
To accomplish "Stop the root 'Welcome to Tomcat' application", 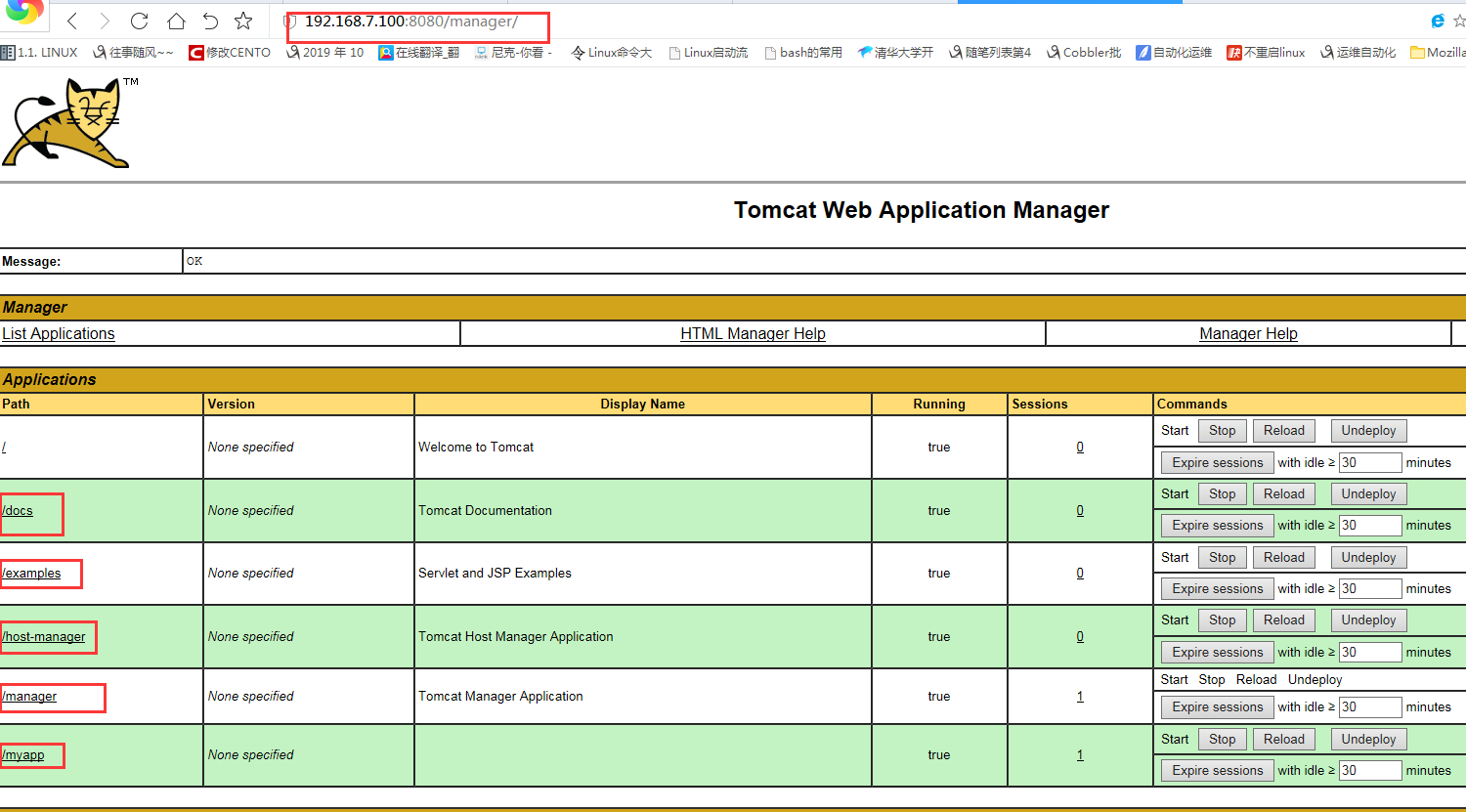I will (x=1222, y=431).
